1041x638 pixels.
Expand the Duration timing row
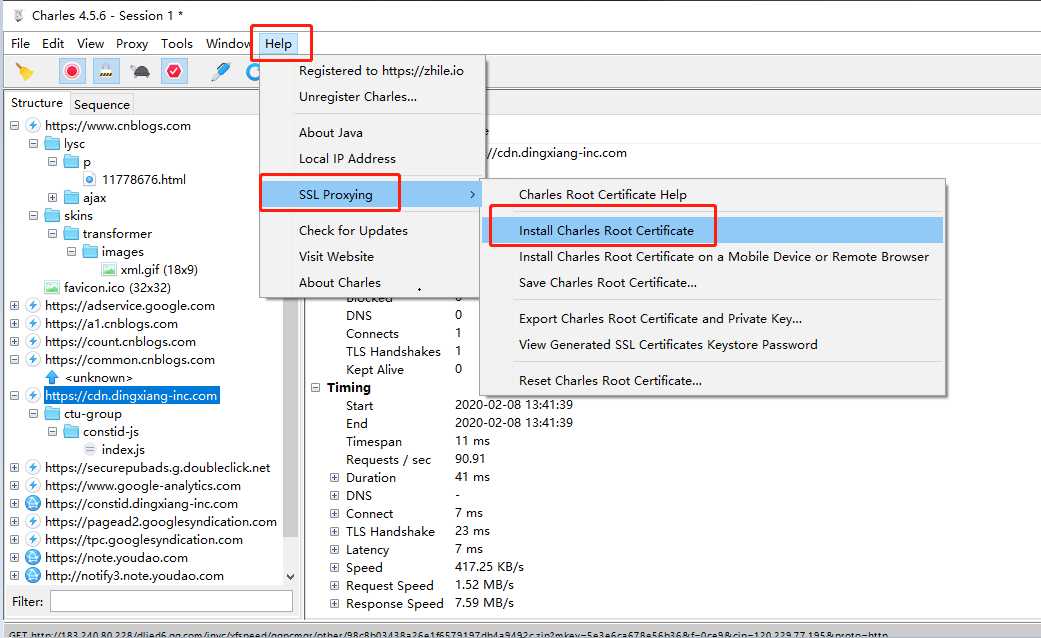pyautogui.click(x=335, y=478)
